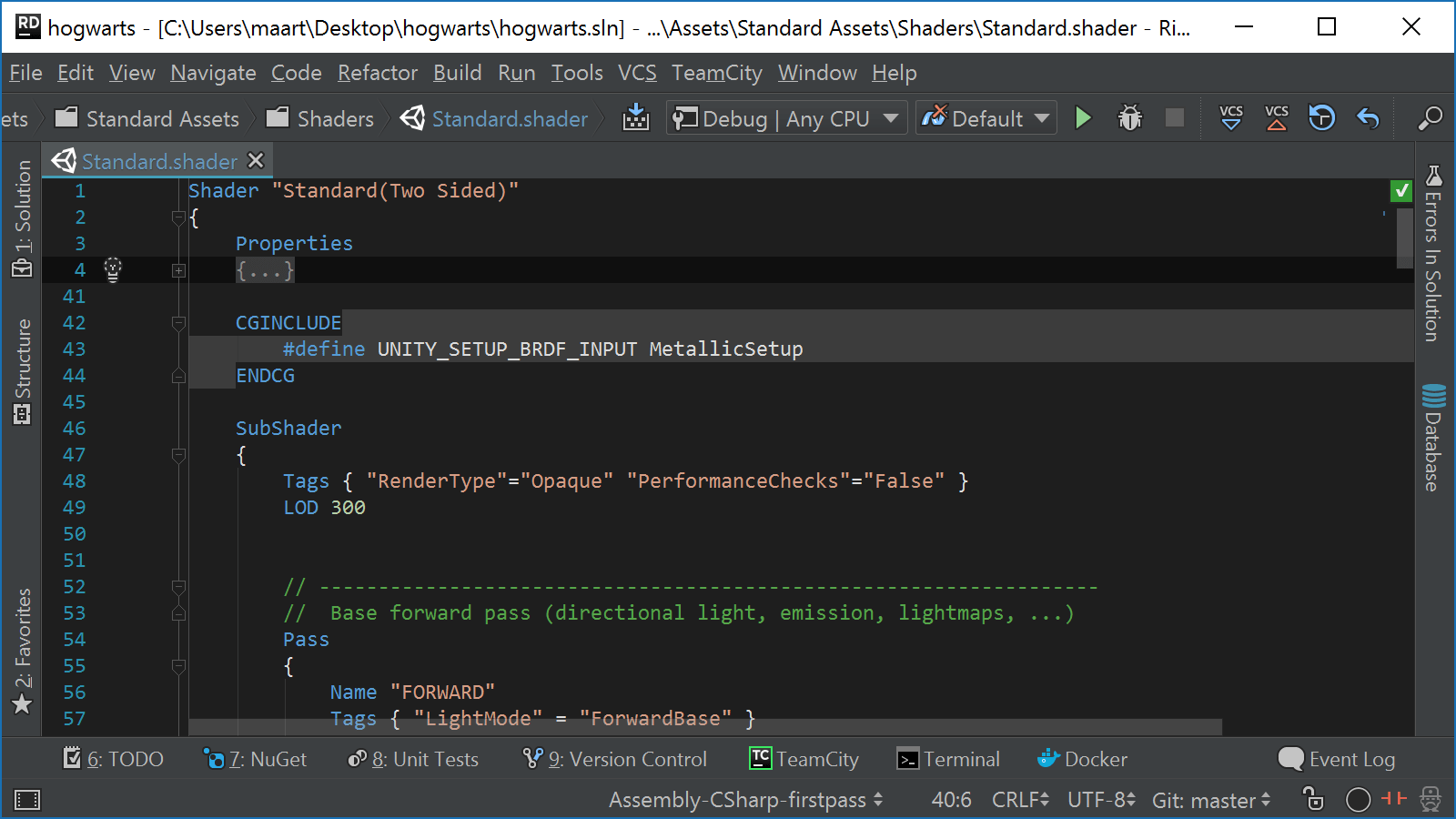Open the Help menu

(894, 73)
